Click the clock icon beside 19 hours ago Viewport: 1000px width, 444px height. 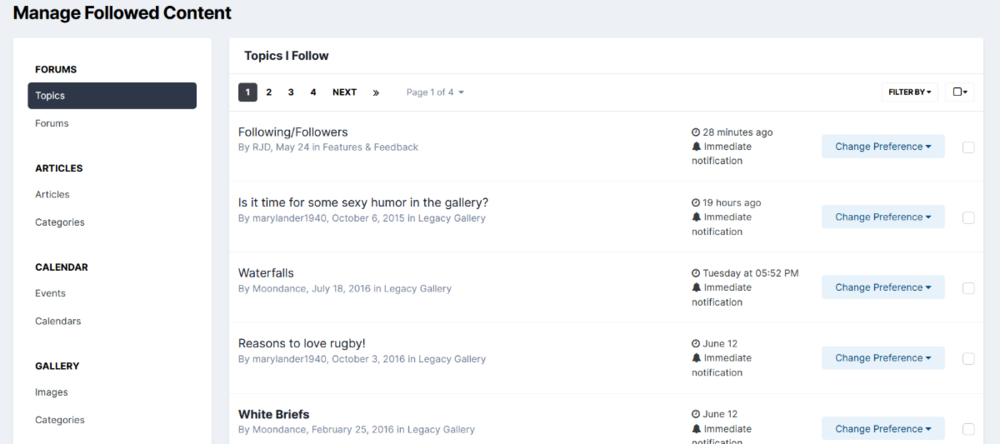[x=696, y=203]
